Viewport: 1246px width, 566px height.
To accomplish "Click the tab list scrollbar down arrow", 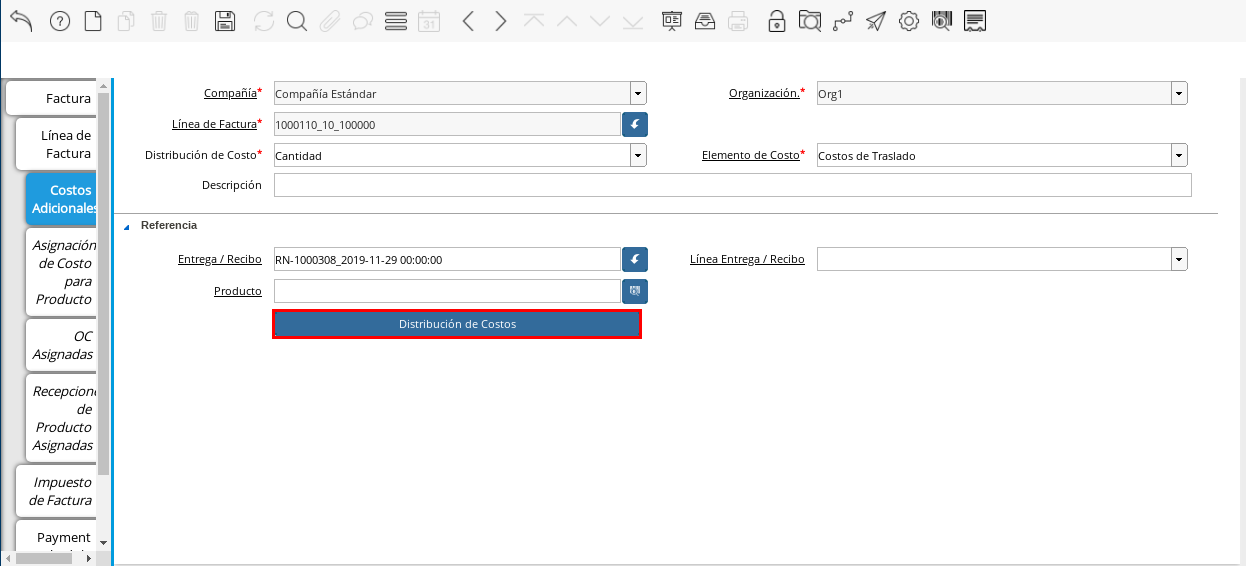I will (103, 541).
